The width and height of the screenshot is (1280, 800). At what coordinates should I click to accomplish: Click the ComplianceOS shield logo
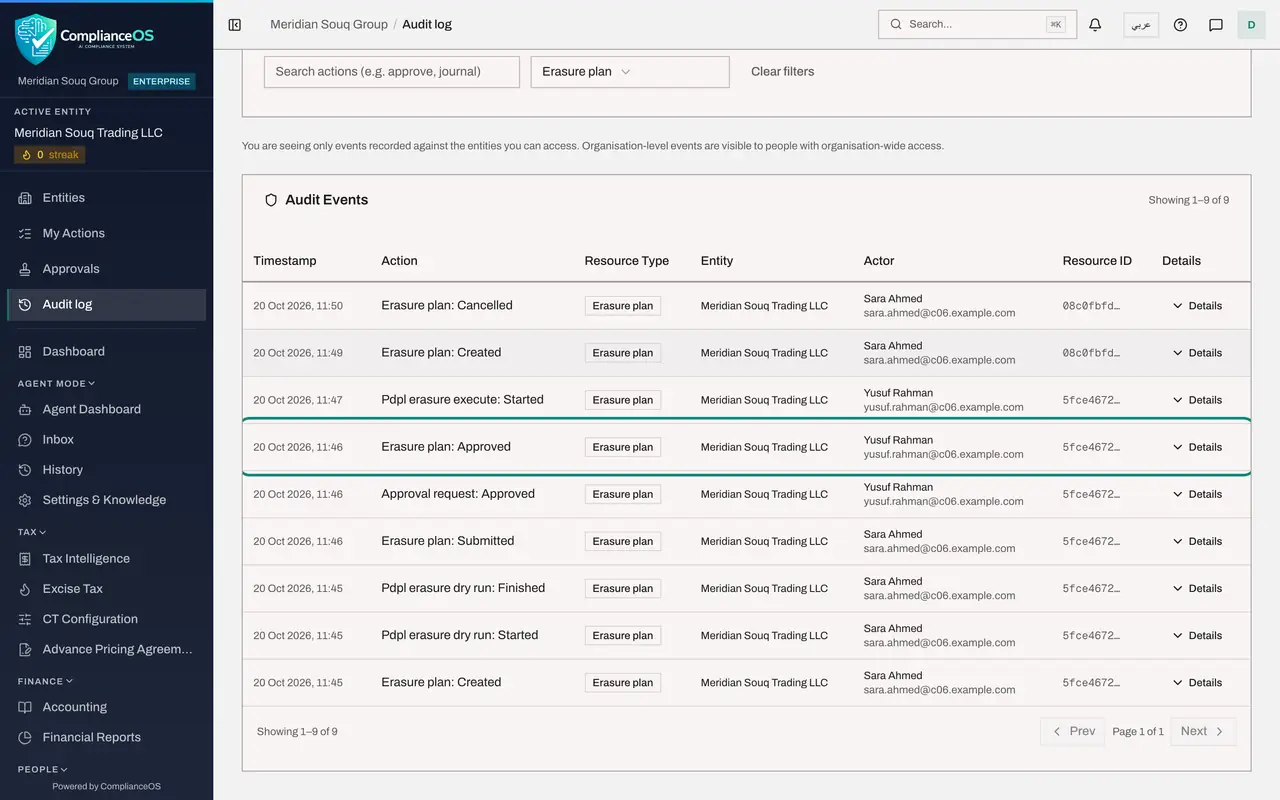pyautogui.click(x=35, y=39)
